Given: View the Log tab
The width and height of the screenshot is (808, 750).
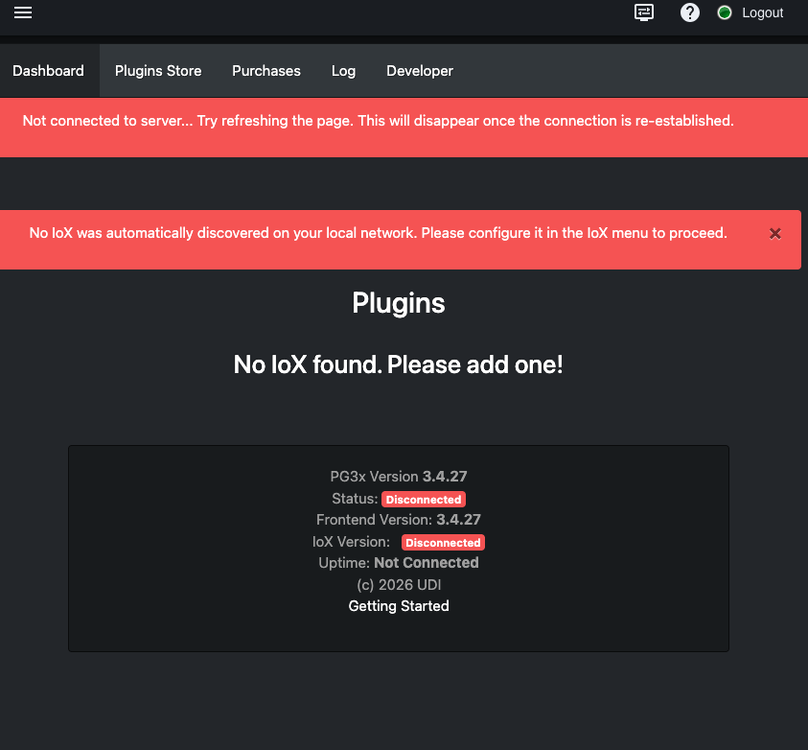Looking at the screenshot, I should pos(343,71).
